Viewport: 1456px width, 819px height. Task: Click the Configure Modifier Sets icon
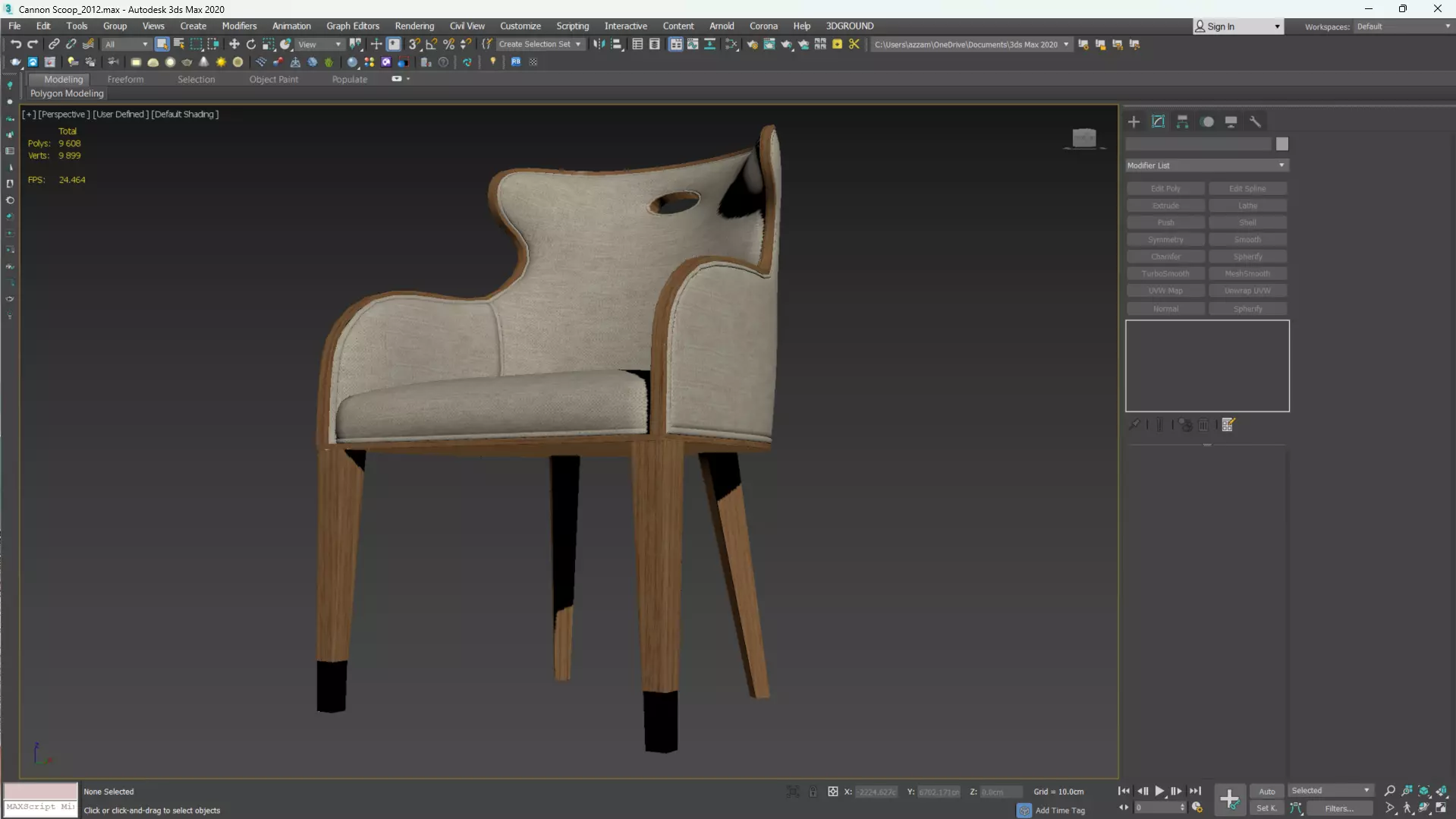[x=1228, y=425]
